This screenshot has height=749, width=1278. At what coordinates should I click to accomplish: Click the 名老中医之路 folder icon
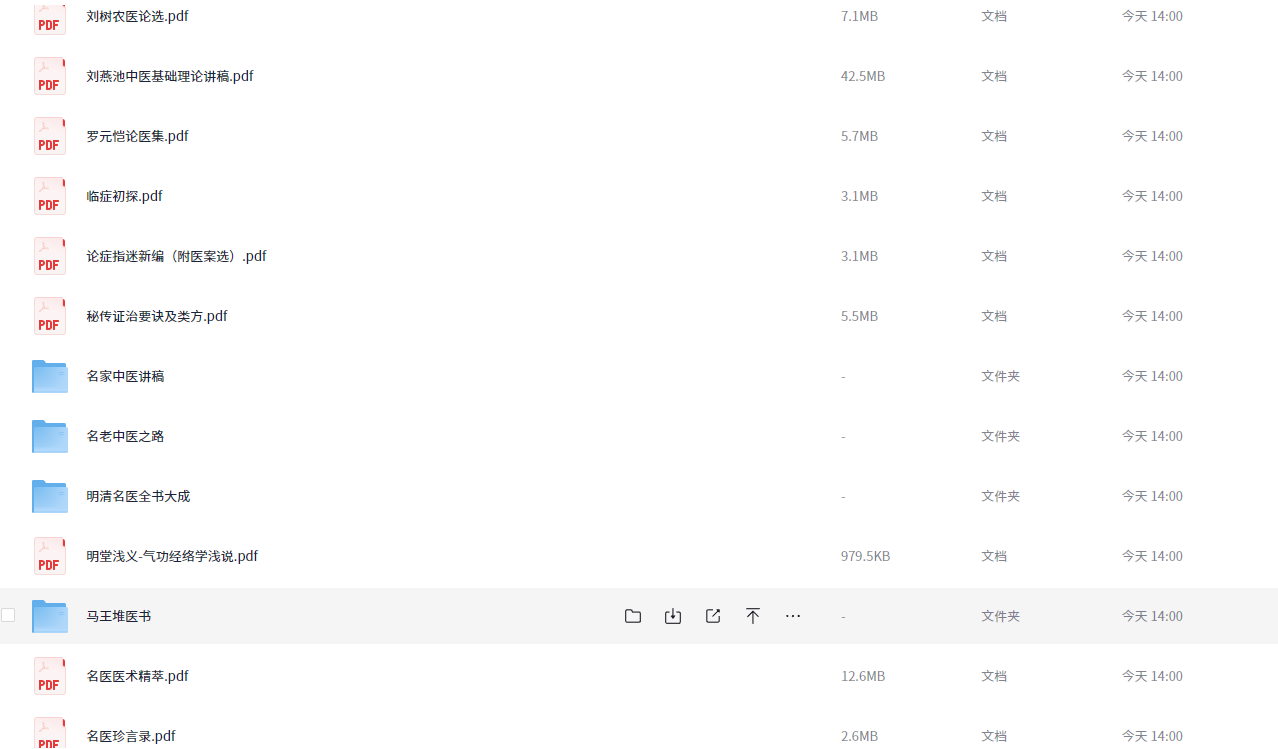(x=50, y=436)
